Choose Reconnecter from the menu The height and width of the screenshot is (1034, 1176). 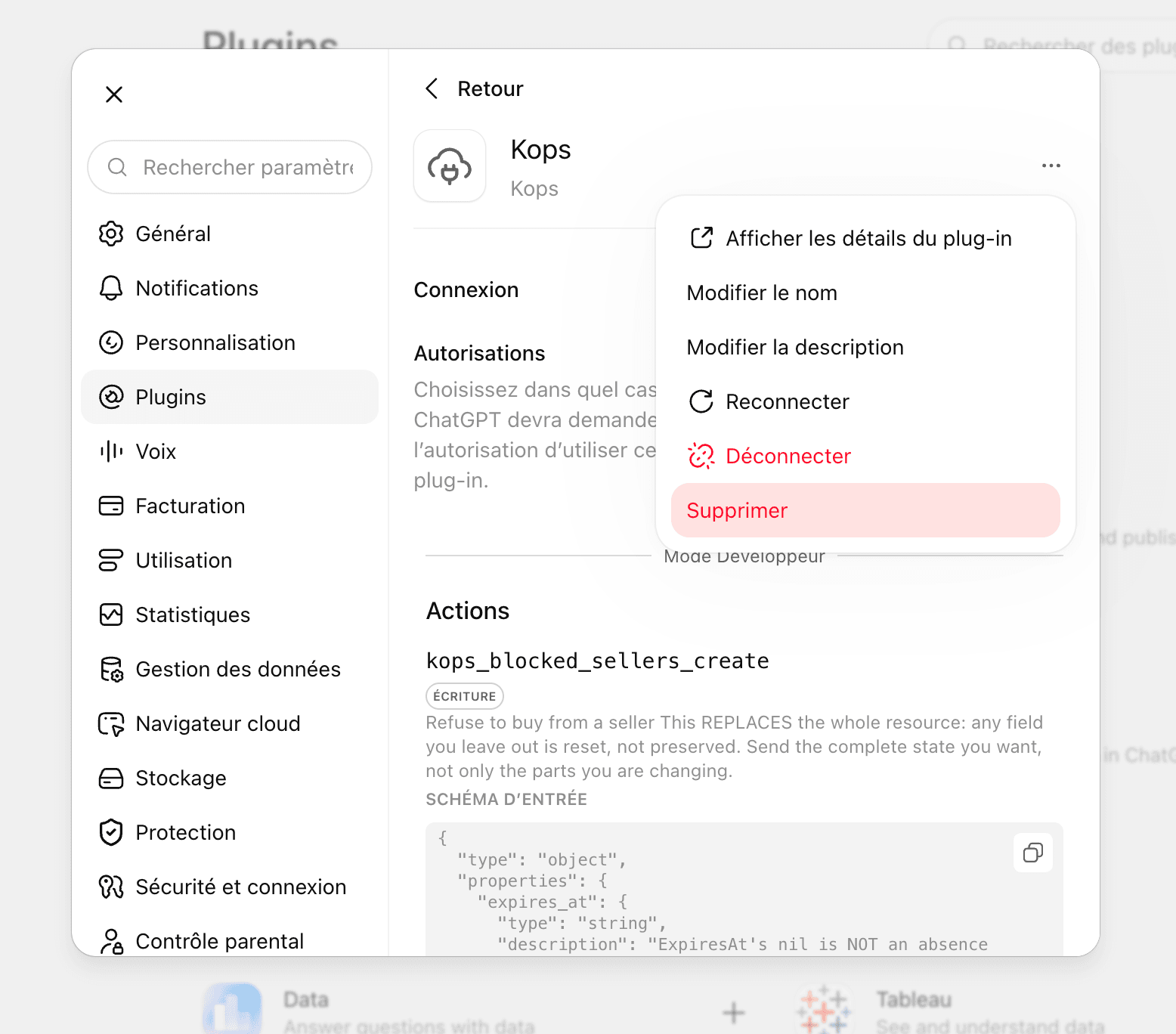865,401
